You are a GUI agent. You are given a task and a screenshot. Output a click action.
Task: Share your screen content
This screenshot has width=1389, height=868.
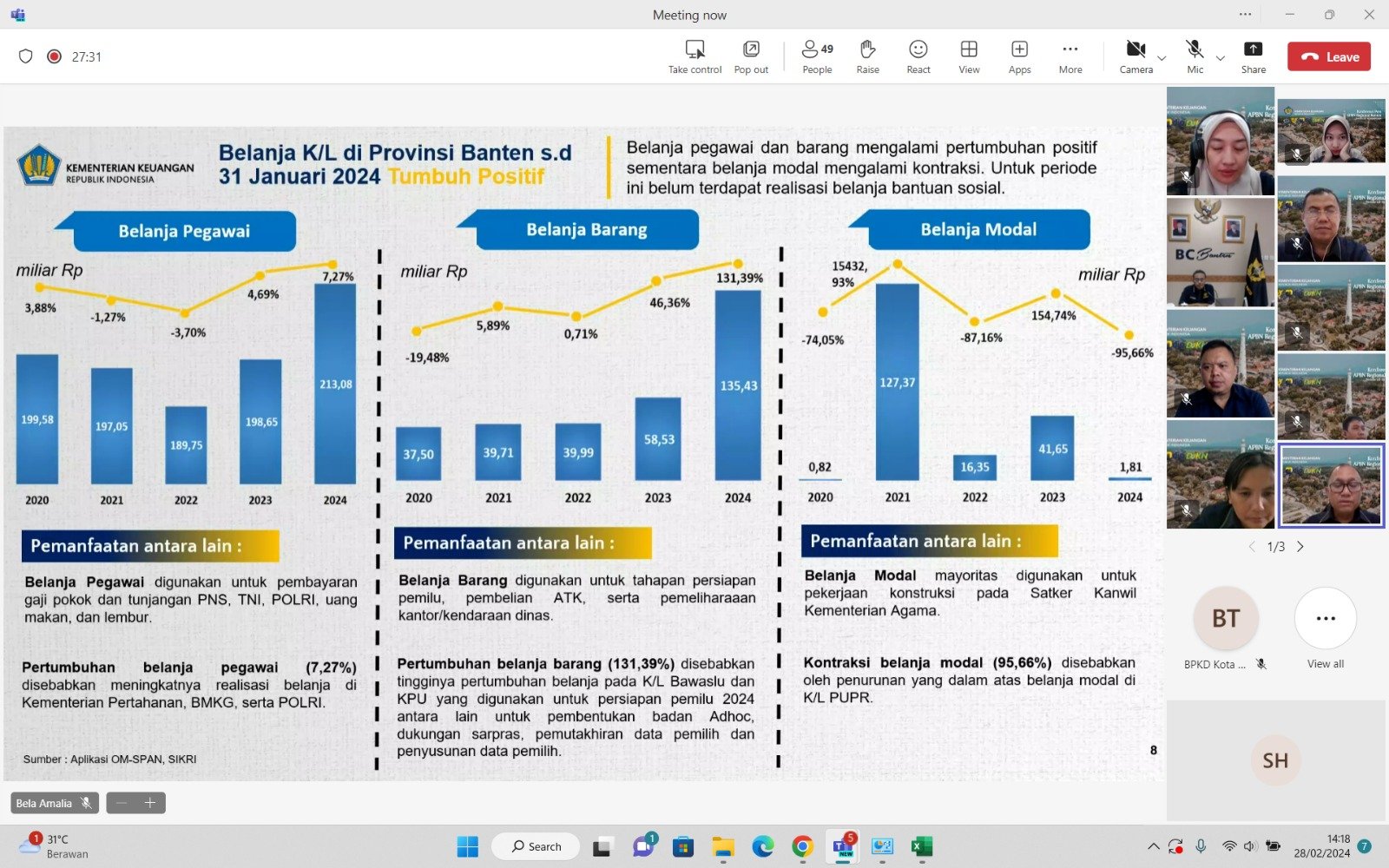[x=1253, y=56]
